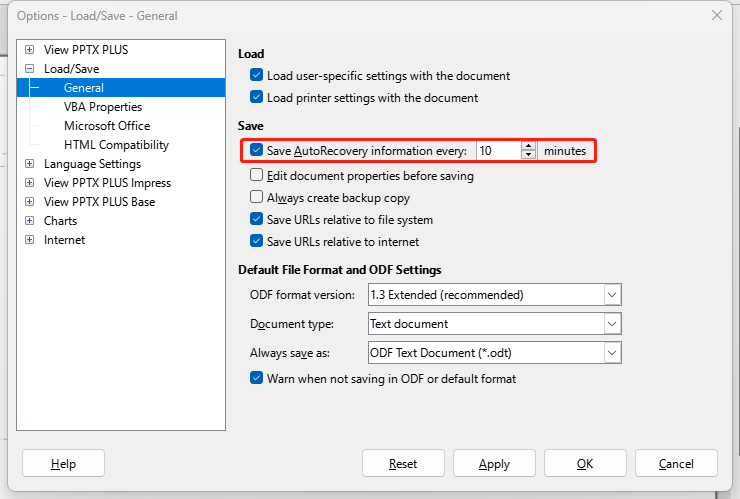Screen dimensions: 740x499
Task: Click the Reset button
Action: pyautogui.click(x=403, y=464)
